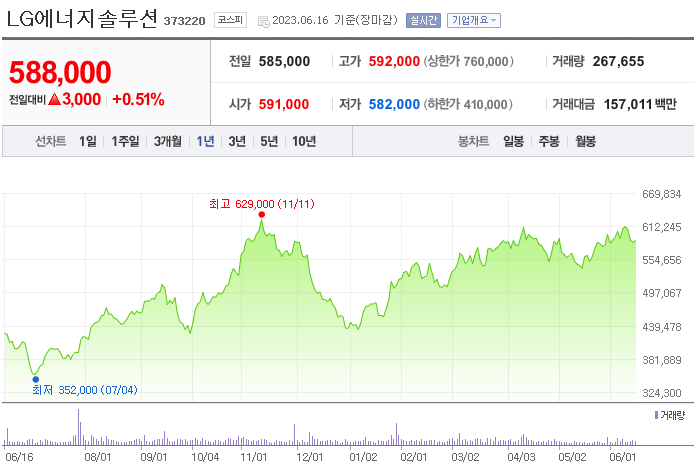Image resolution: width=694 pixels, height=474 pixels.
Task: Click the 2023.06.16 기준(장마감) date text
Action: tap(335, 20)
